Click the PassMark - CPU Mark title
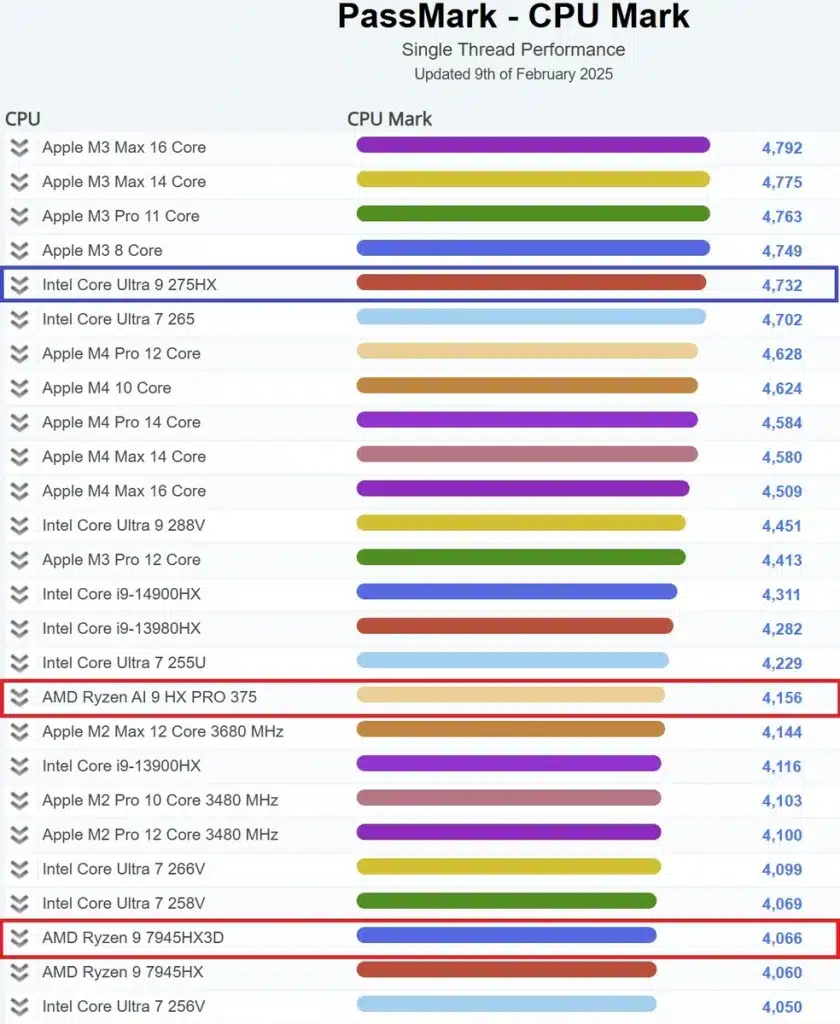This screenshot has width=840, height=1024. [x=513, y=16]
